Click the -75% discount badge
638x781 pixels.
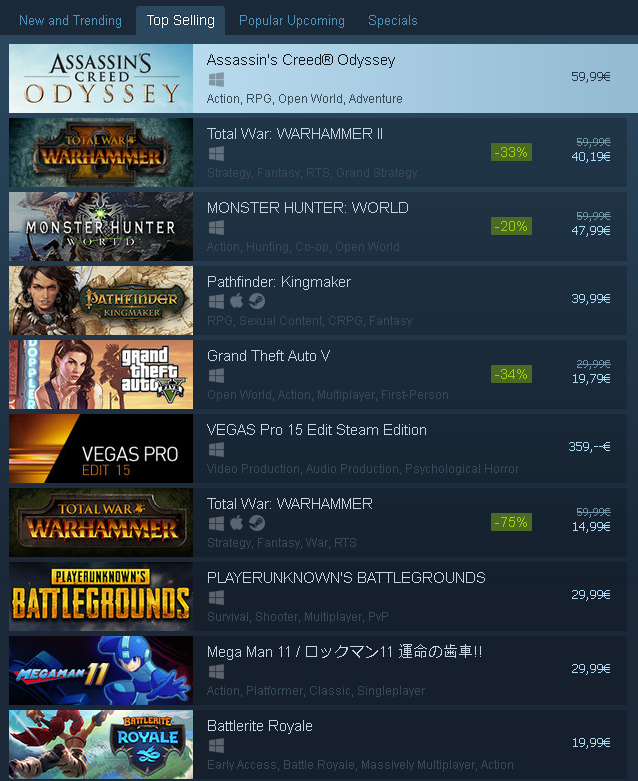tap(511, 522)
